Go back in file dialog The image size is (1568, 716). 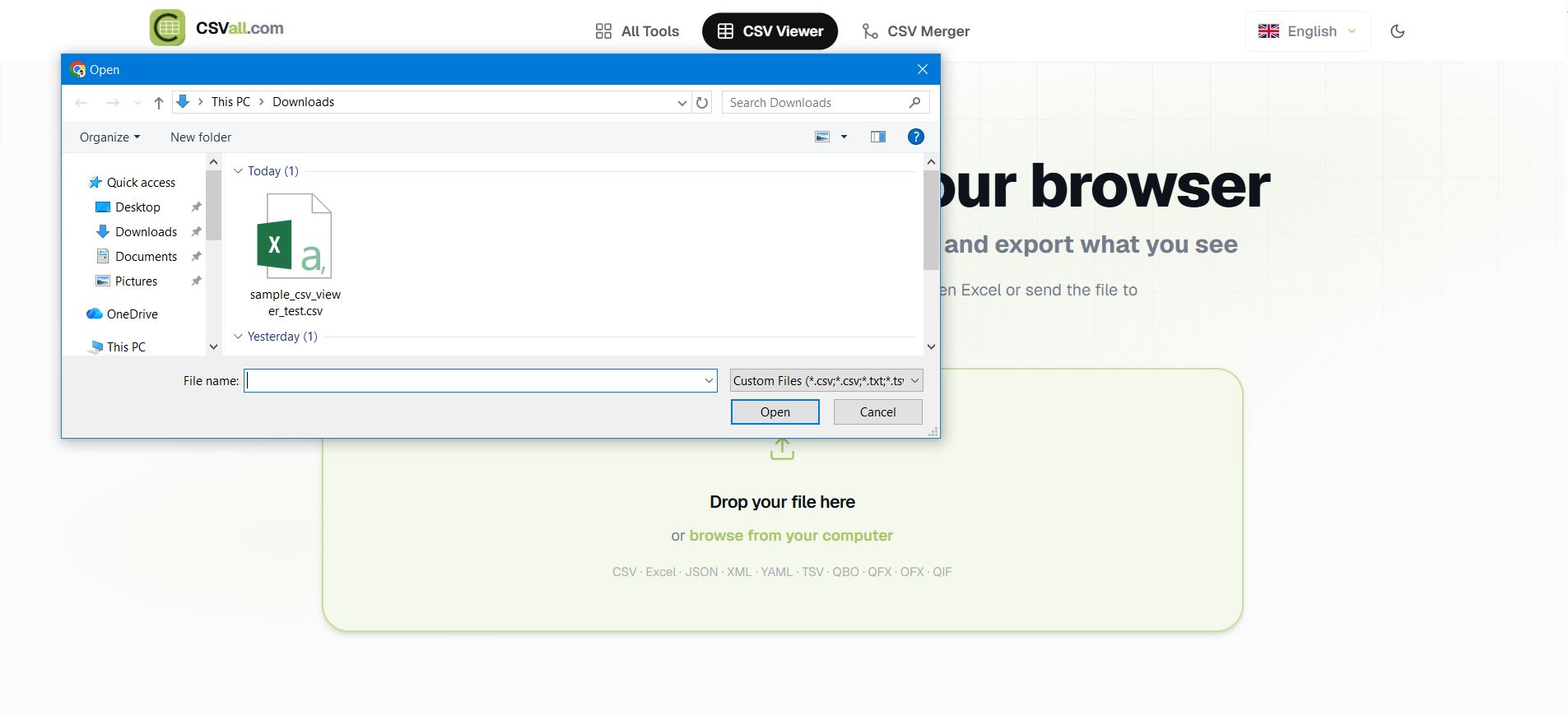click(81, 103)
